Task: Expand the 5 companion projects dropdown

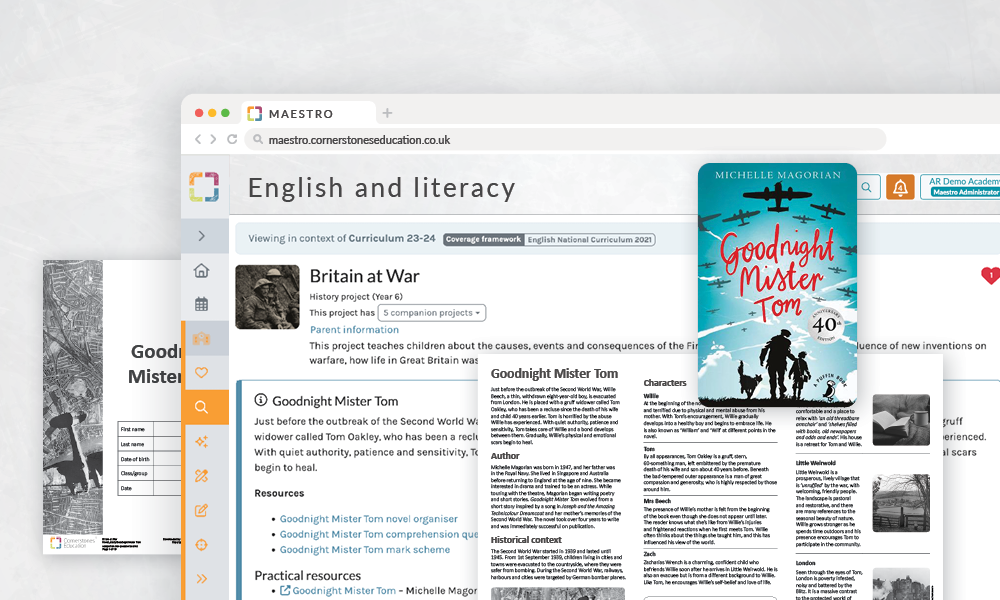Action: (432, 313)
